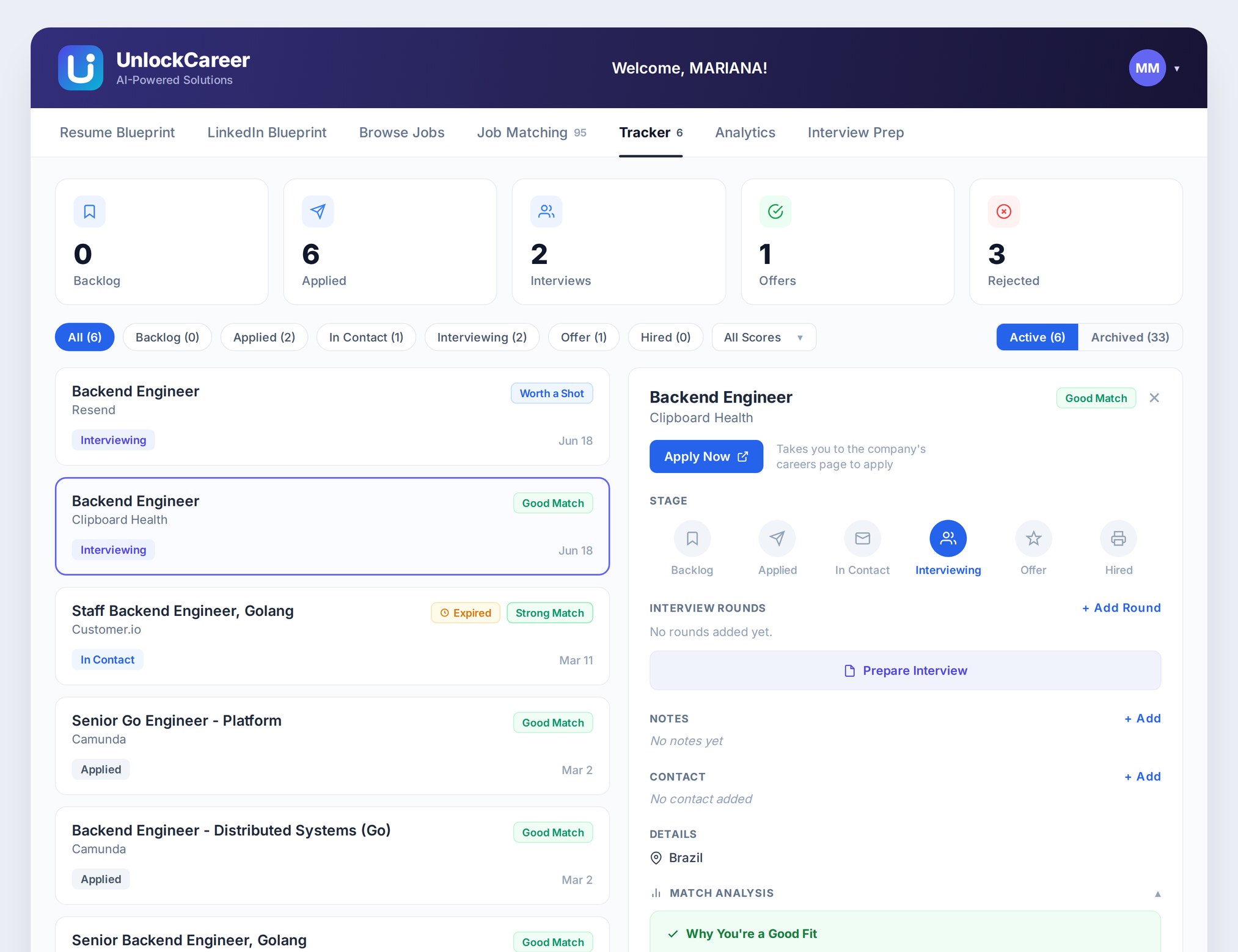Open Backend Engineer - Distributed Systems (Go) card
1238x952 pixels.
click(332, 855)
